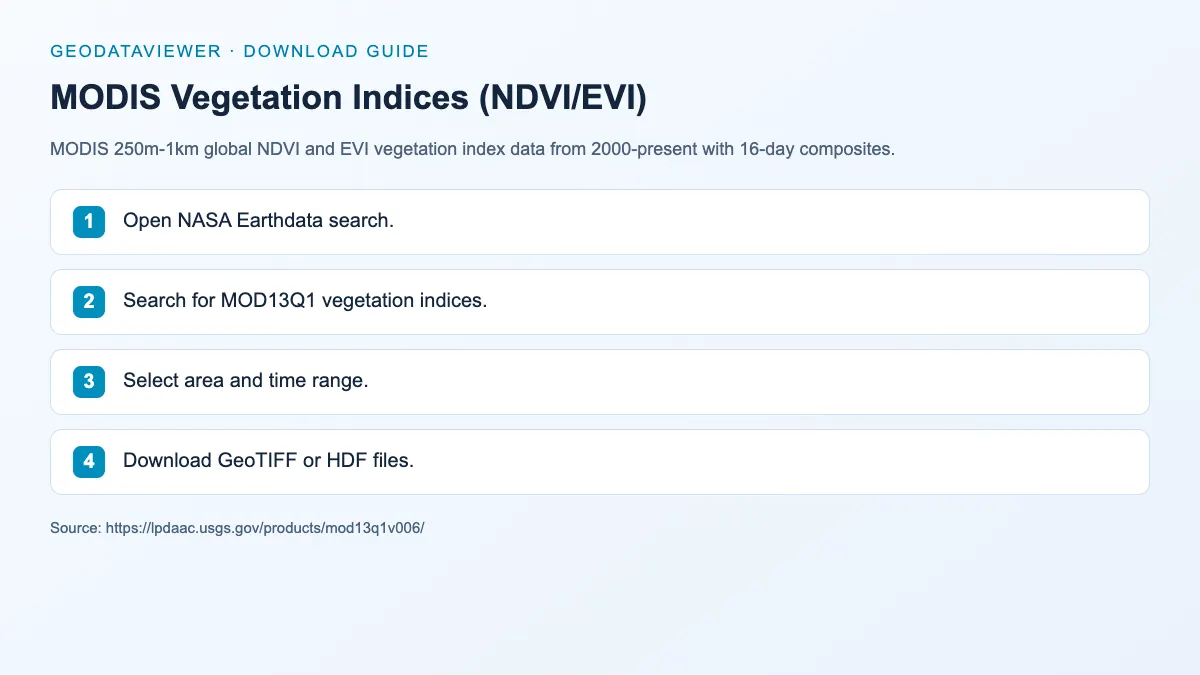Click the step 2 number badge

tap(89, 301)
